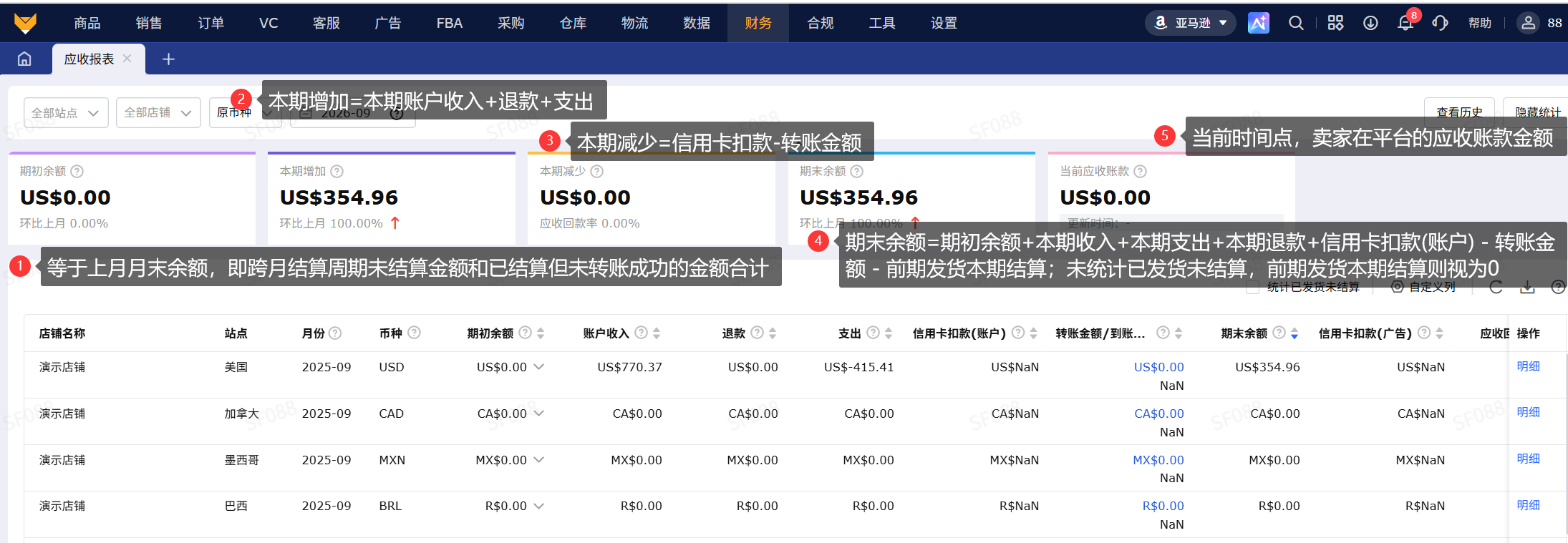Toggle 统计已发货未结算 checkbox

tap(1252, 287)
